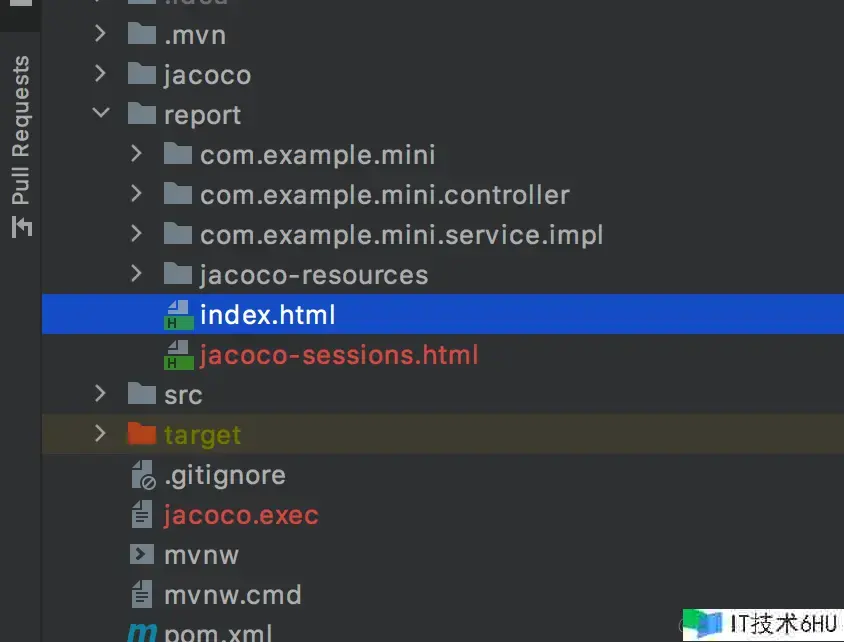The height and width of the screenshot is (642, 844).
Task: Expand the jacoco folder arrow
Action: click(x=100, y=75)
